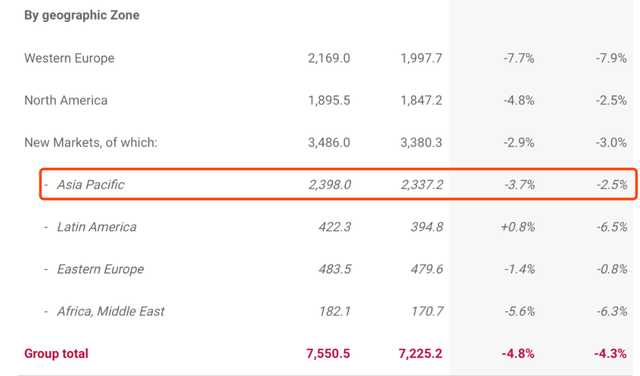This screenshot has width=640, height=376.
Task: Click the 'By geographic Zone' heading
Action: pyautogui.click(x=82, y=16)
